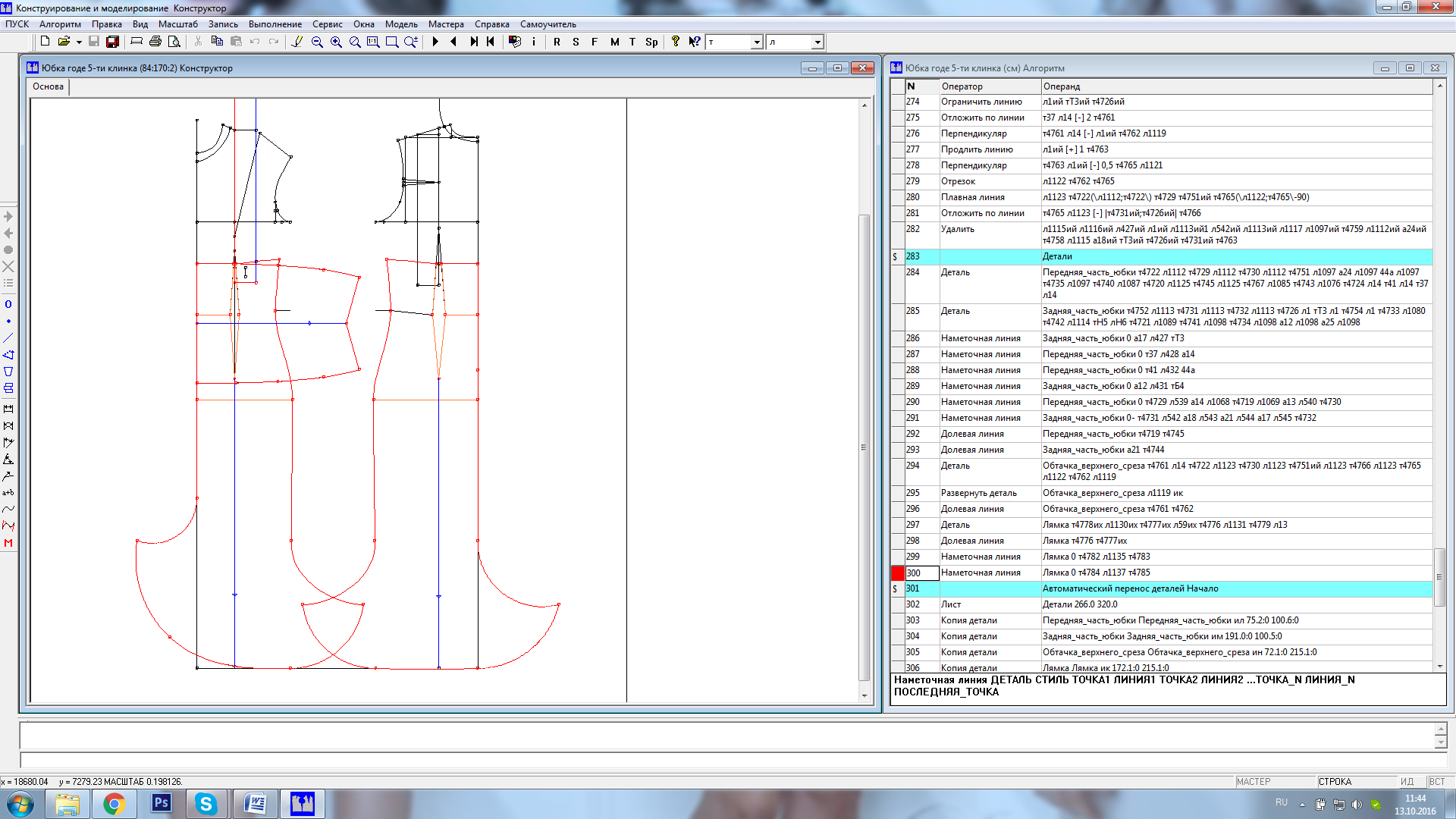Expand the Open file dropdown arrow
The height and width of the screenshot is (819, 1456).
(x=79, y=42)
